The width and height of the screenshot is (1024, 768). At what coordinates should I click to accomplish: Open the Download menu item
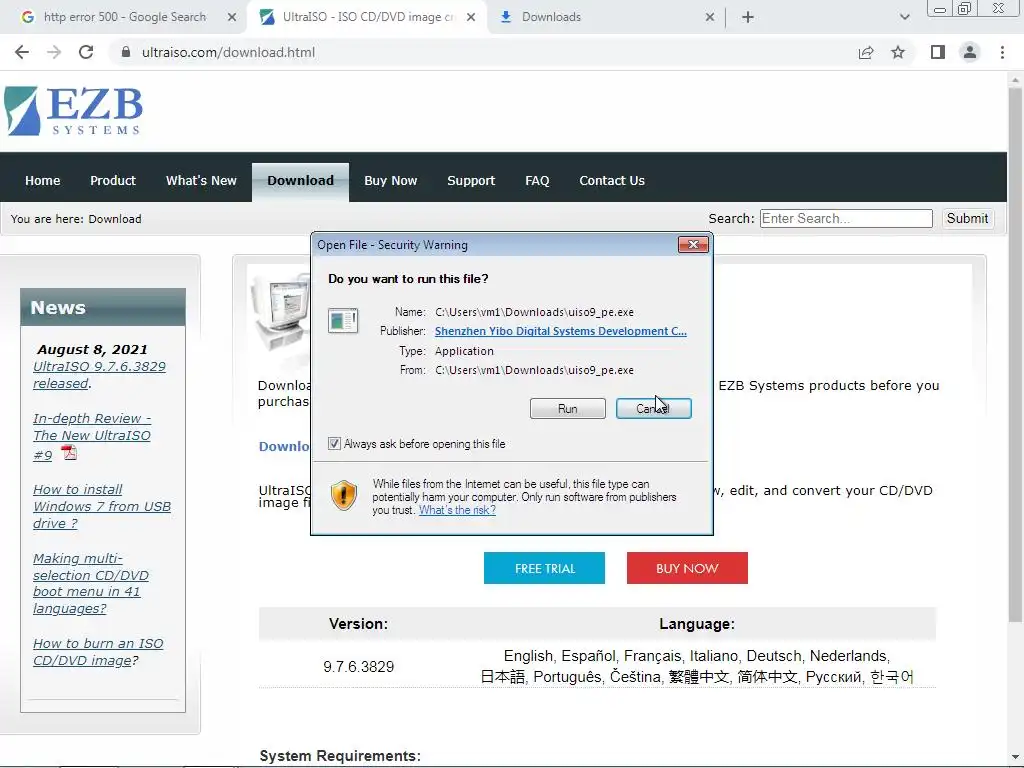tap(300, 181)
